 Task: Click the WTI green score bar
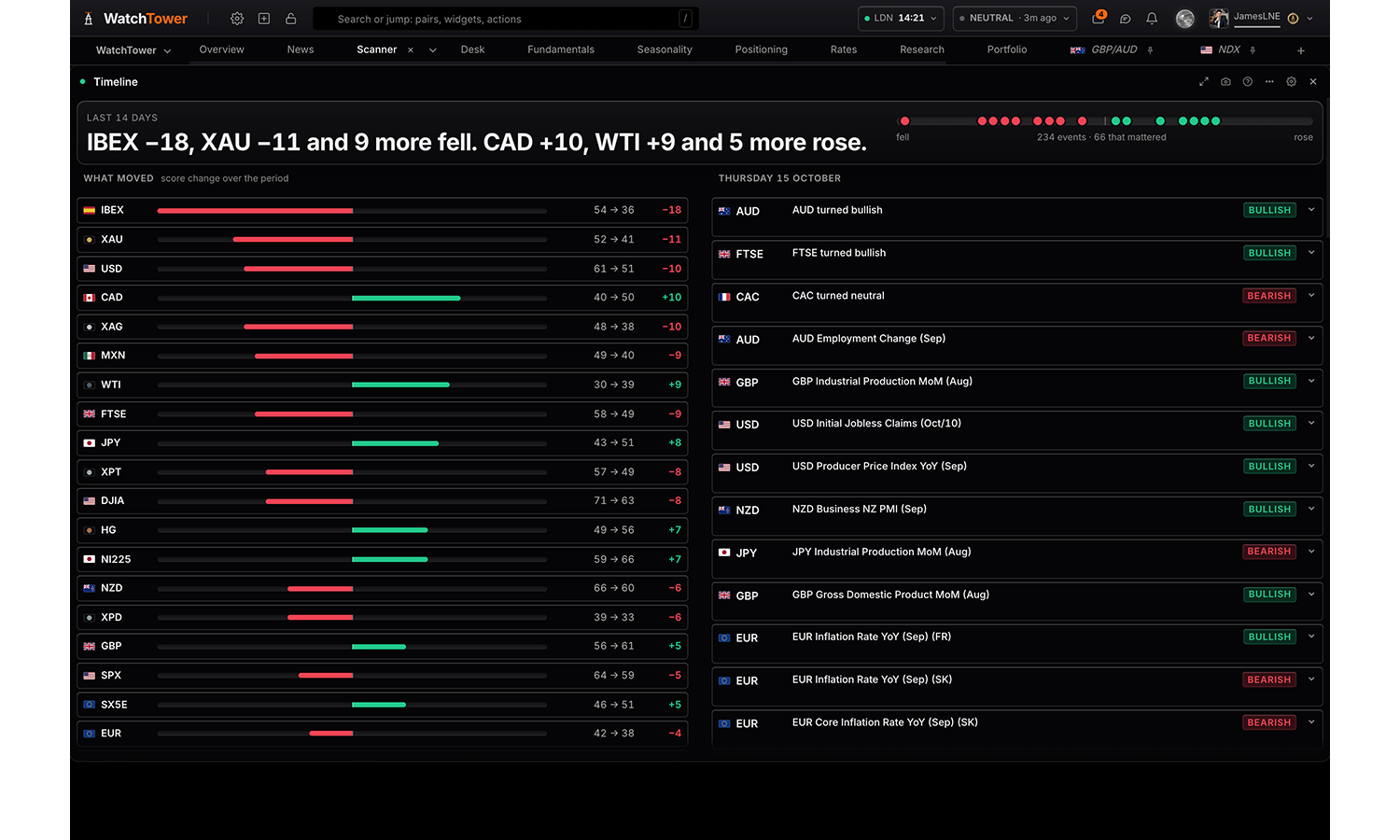(x=400, y=385)
